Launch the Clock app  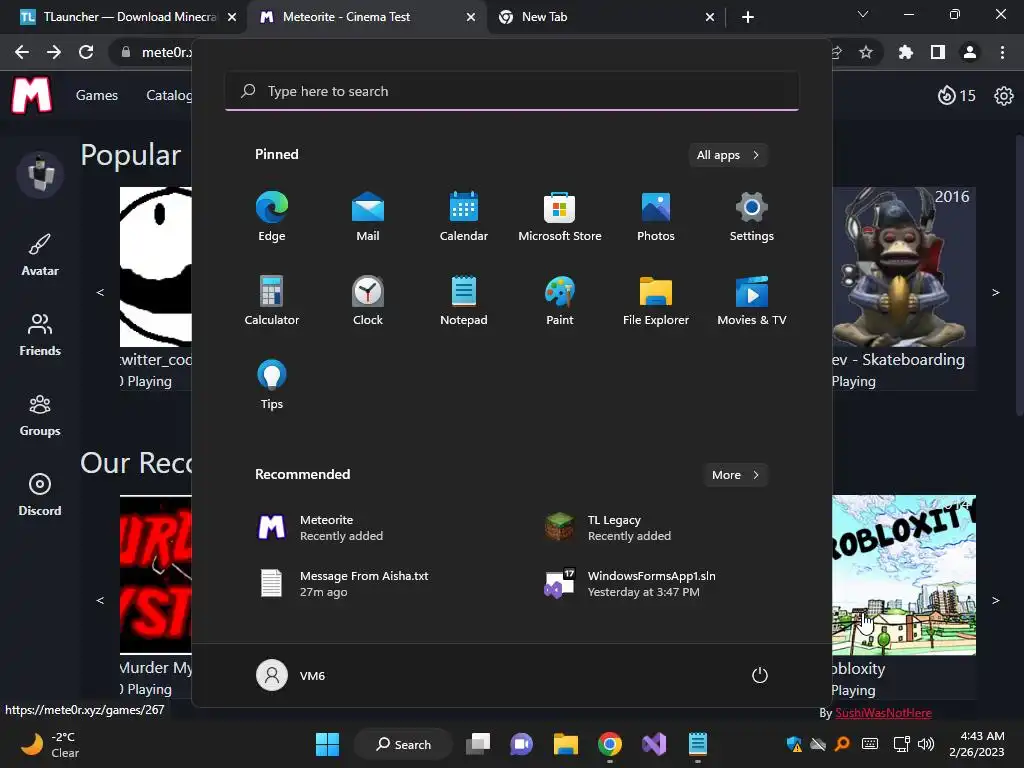pos(368,300)
